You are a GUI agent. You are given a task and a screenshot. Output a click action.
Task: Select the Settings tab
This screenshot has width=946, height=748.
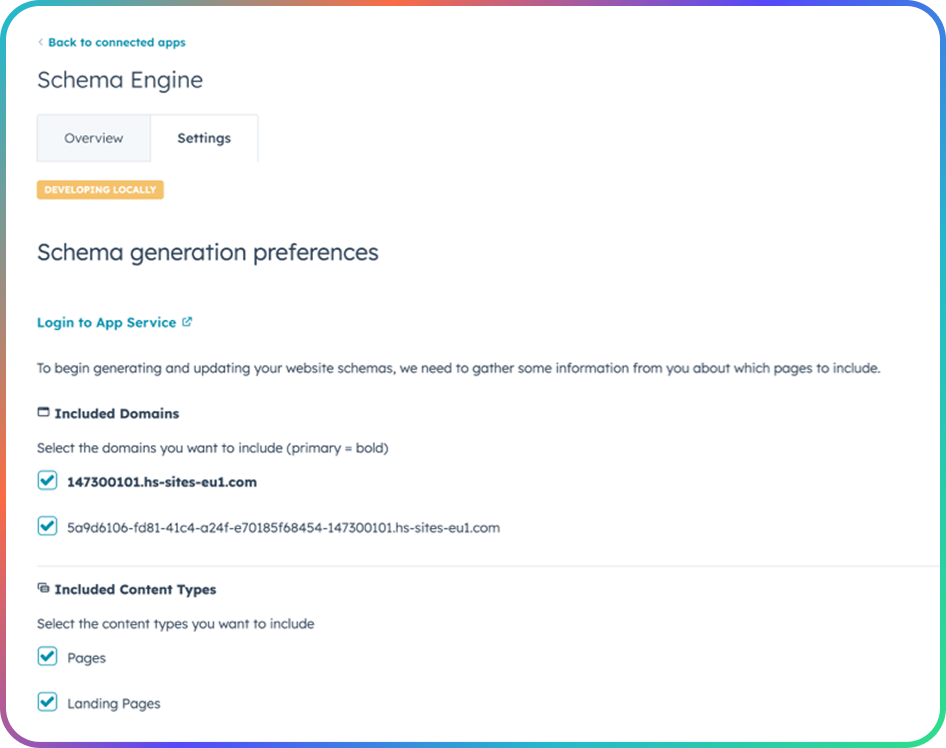tap(204, 138)
